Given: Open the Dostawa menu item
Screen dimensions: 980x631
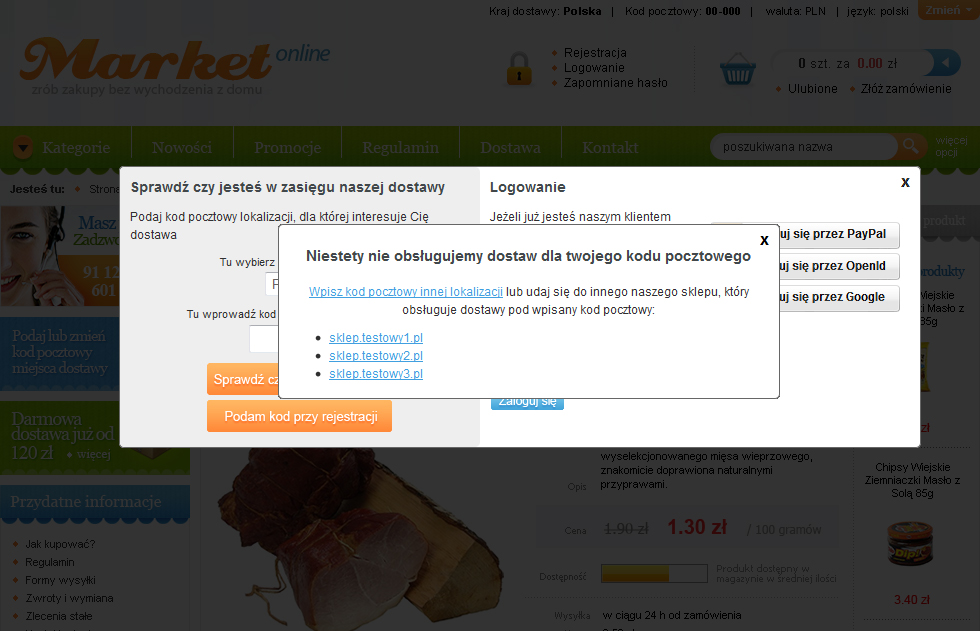Looking at the screenshot, I should [x=510, y=147].
